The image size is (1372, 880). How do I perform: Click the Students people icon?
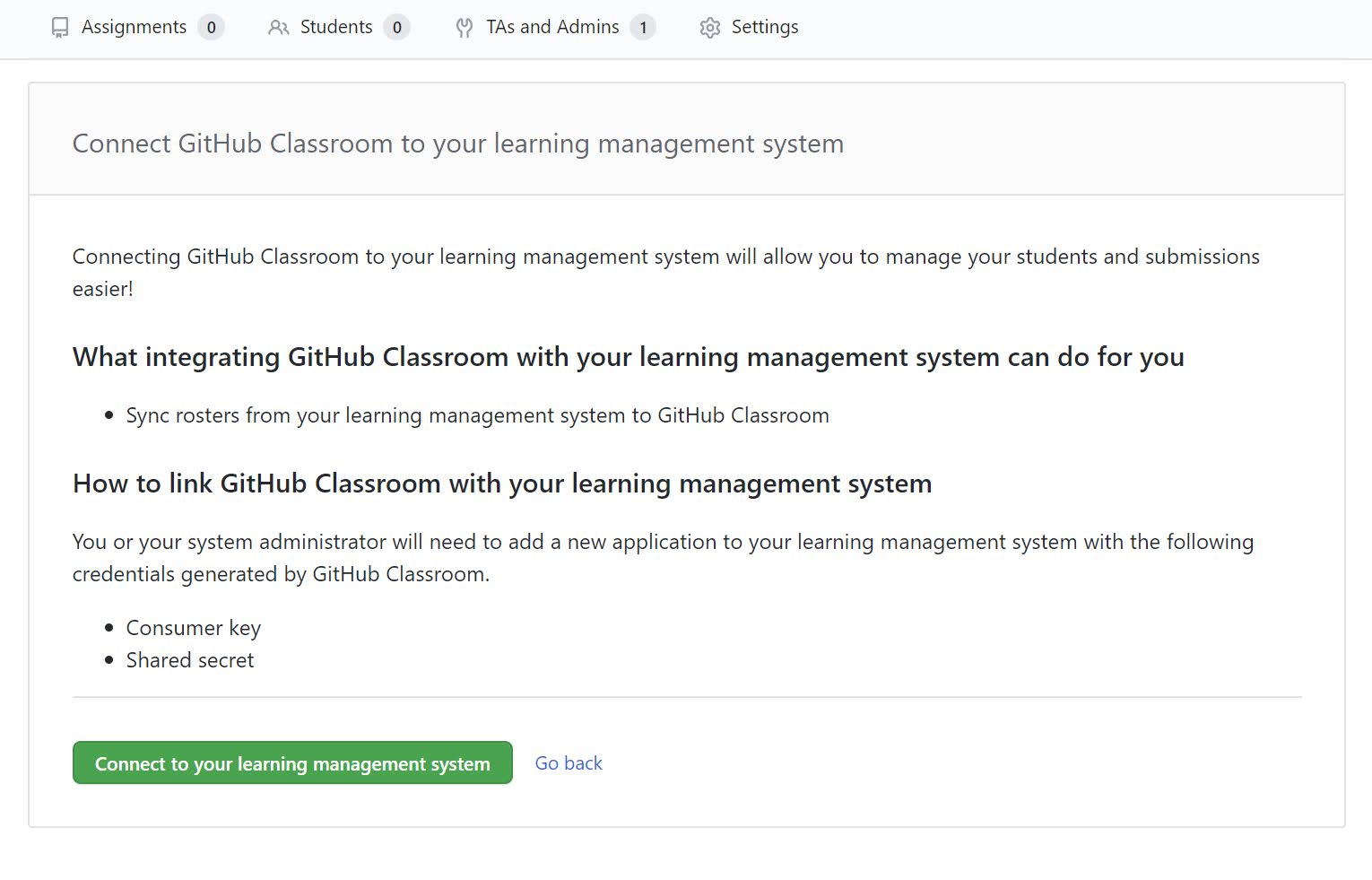[278, 28]
